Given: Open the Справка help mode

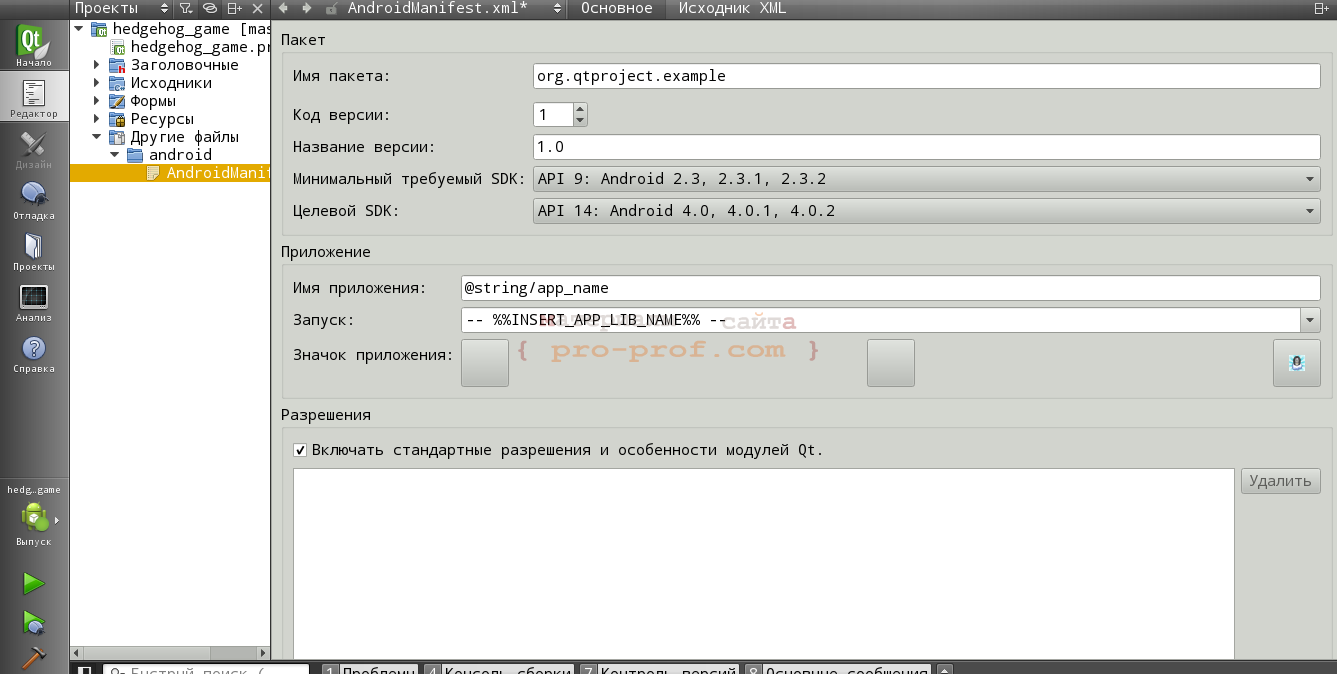Looking at the screenshot, I should click(34, 353).
